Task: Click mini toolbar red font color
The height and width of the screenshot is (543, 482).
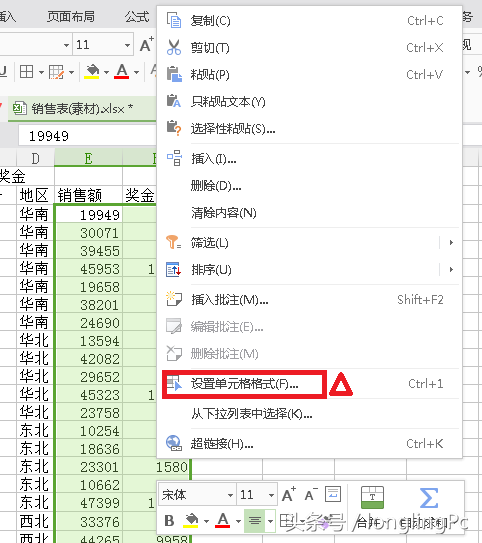Action: pos(223,520)
